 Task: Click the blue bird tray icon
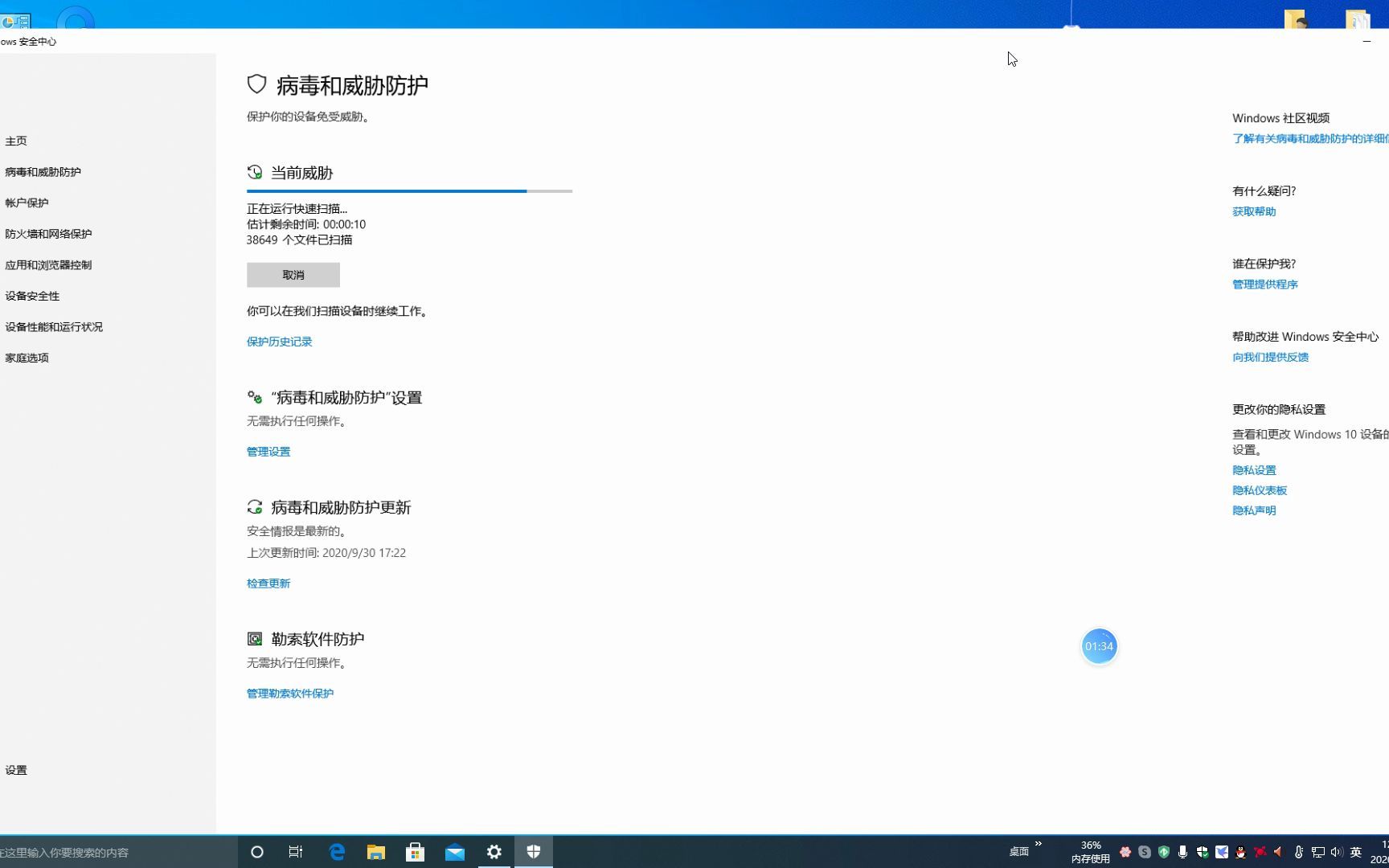click(1222, 852)
